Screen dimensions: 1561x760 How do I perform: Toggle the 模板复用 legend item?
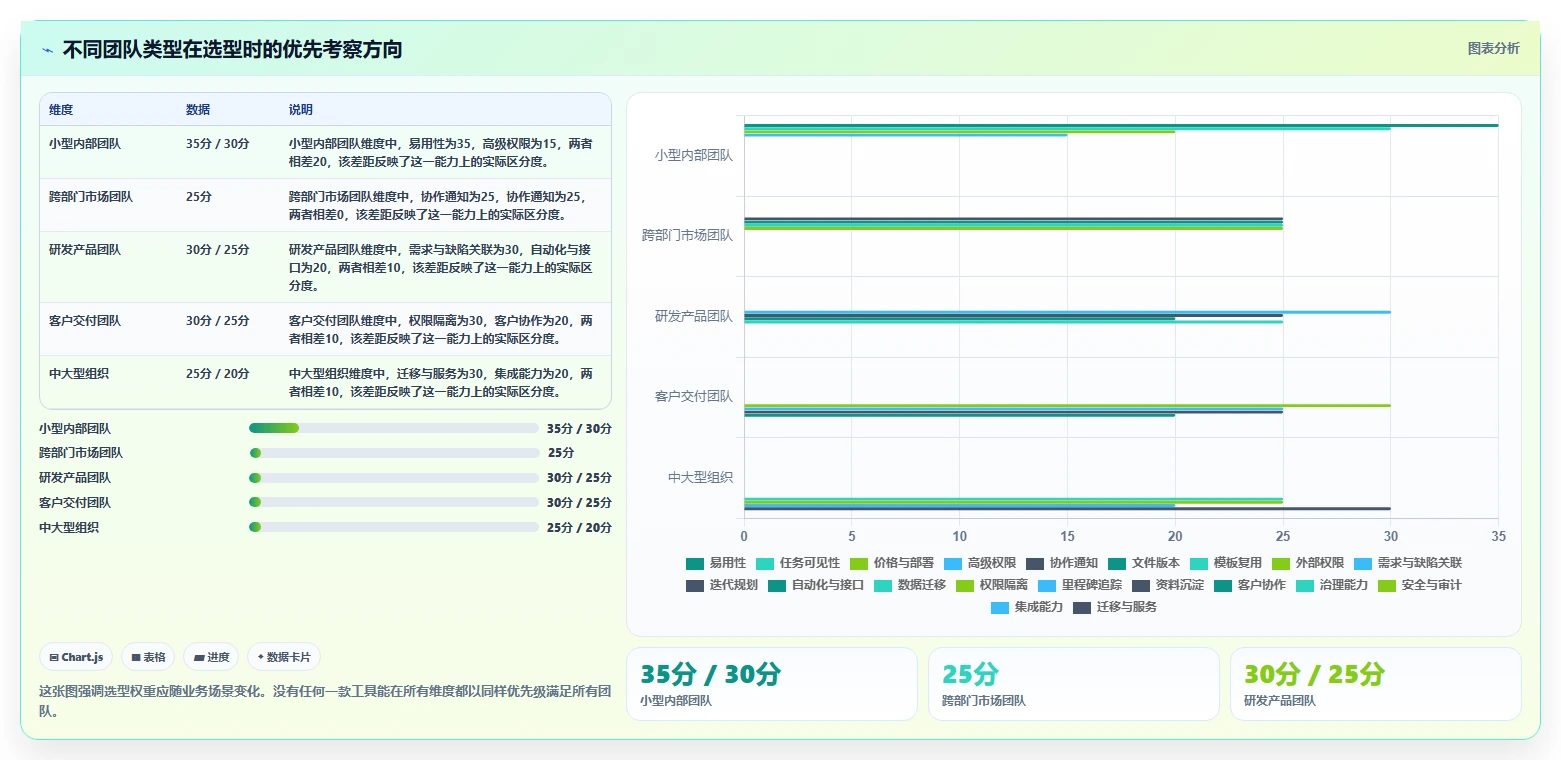point(1226,563)
